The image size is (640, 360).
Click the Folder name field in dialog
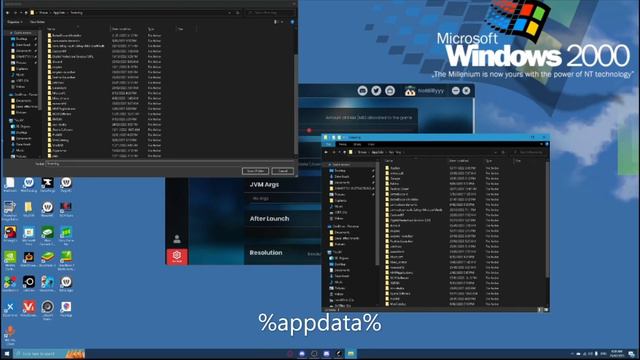[x=169, y=164]
